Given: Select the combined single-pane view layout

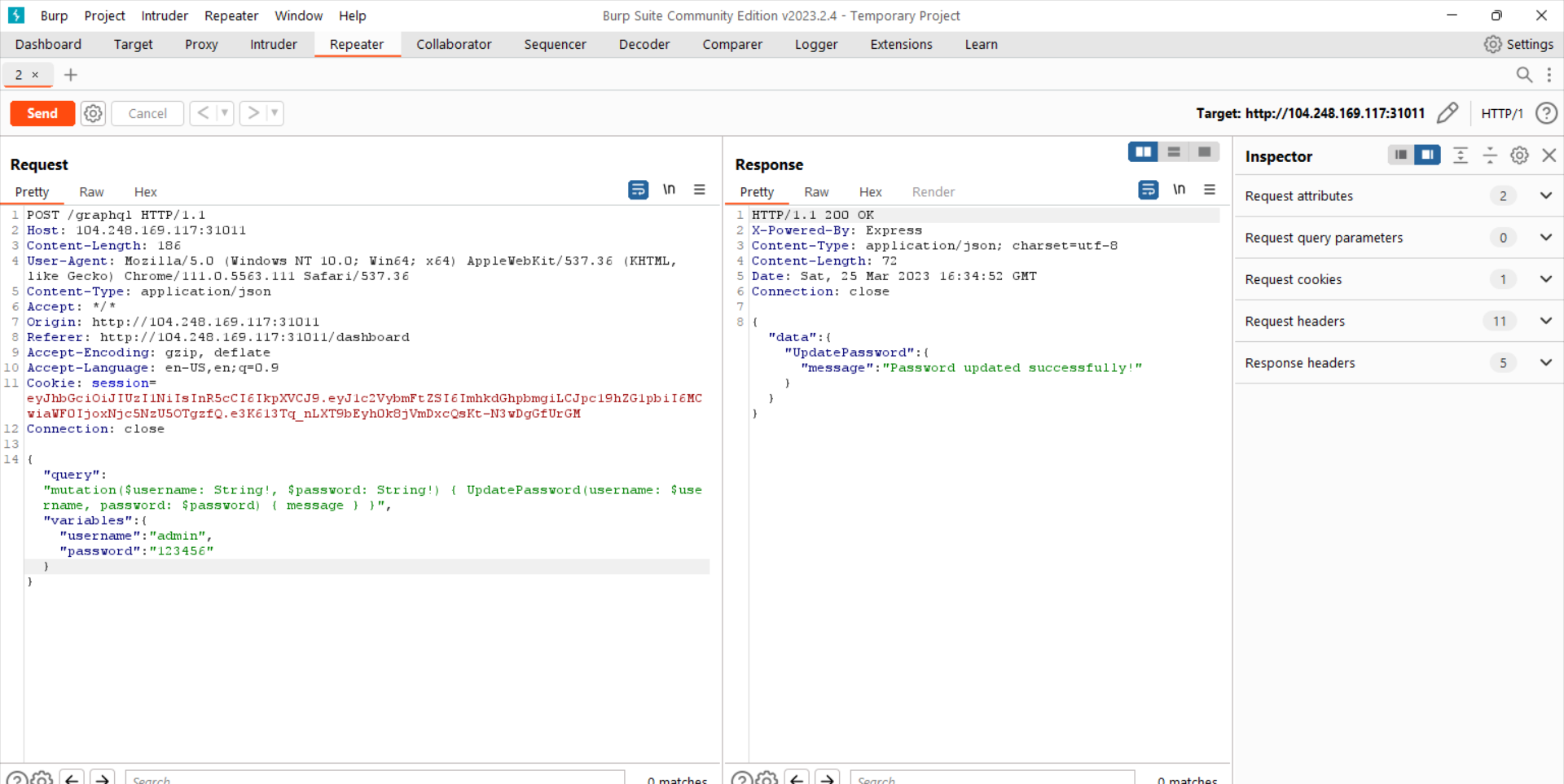Looking at the screenshot, I should (1205, 151).
